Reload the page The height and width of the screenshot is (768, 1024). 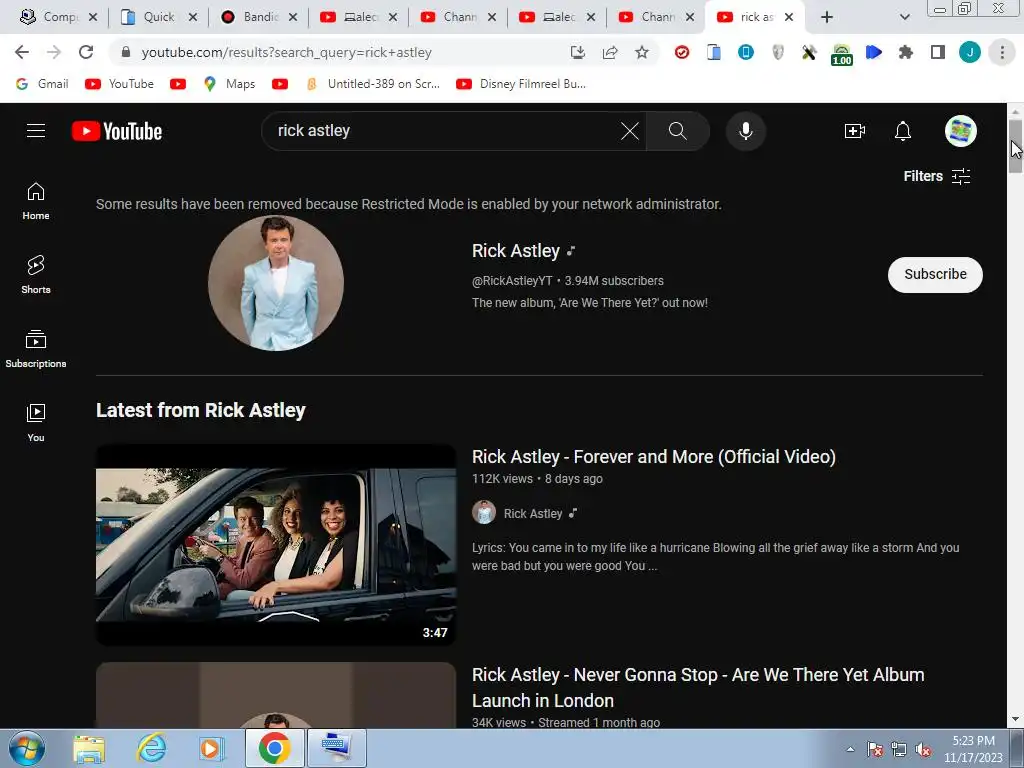86,52
